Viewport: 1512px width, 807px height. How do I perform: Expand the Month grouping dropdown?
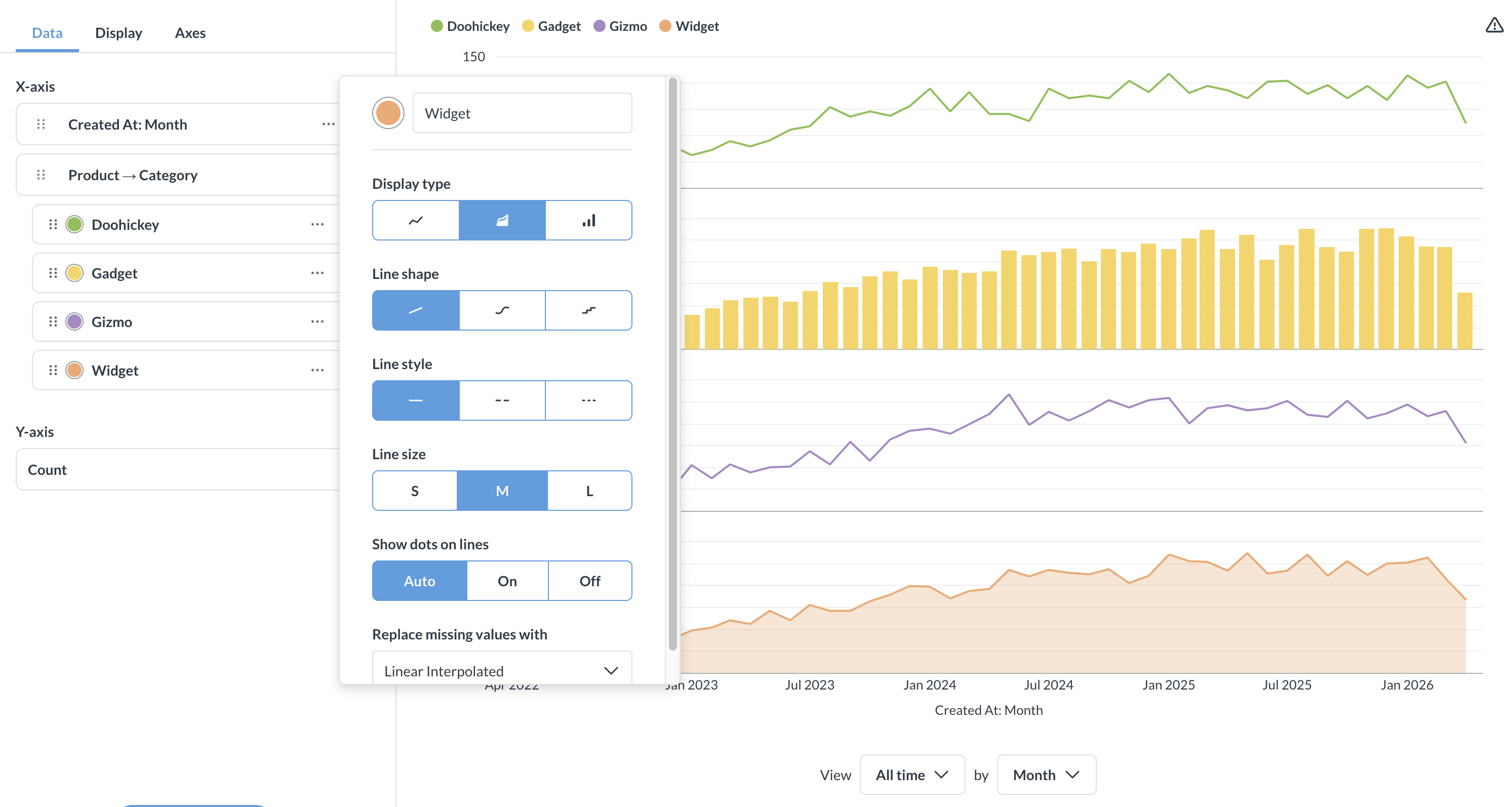point(1047,775)
